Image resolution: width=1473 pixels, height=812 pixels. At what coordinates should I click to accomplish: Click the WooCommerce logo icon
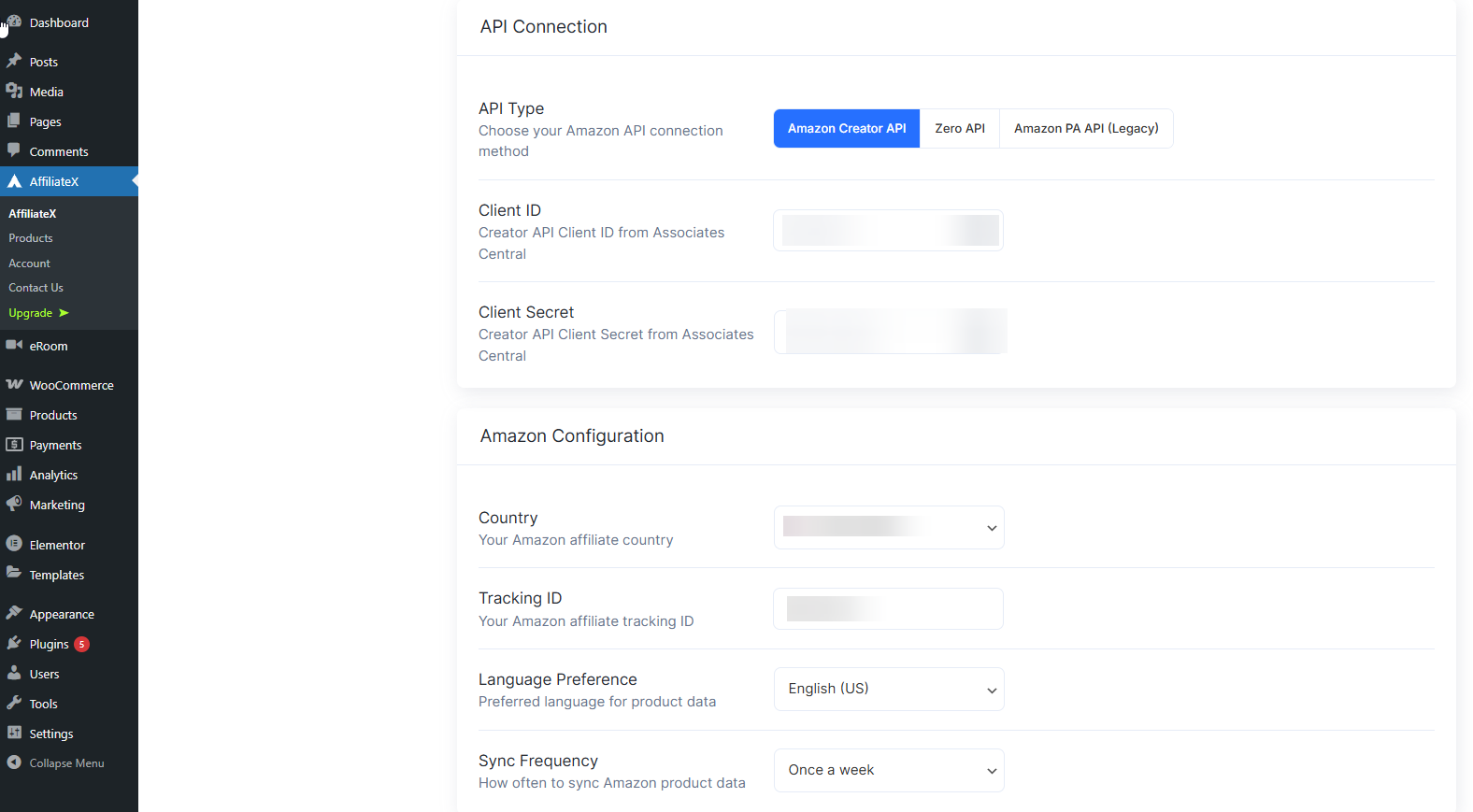(x=14, y=384)
